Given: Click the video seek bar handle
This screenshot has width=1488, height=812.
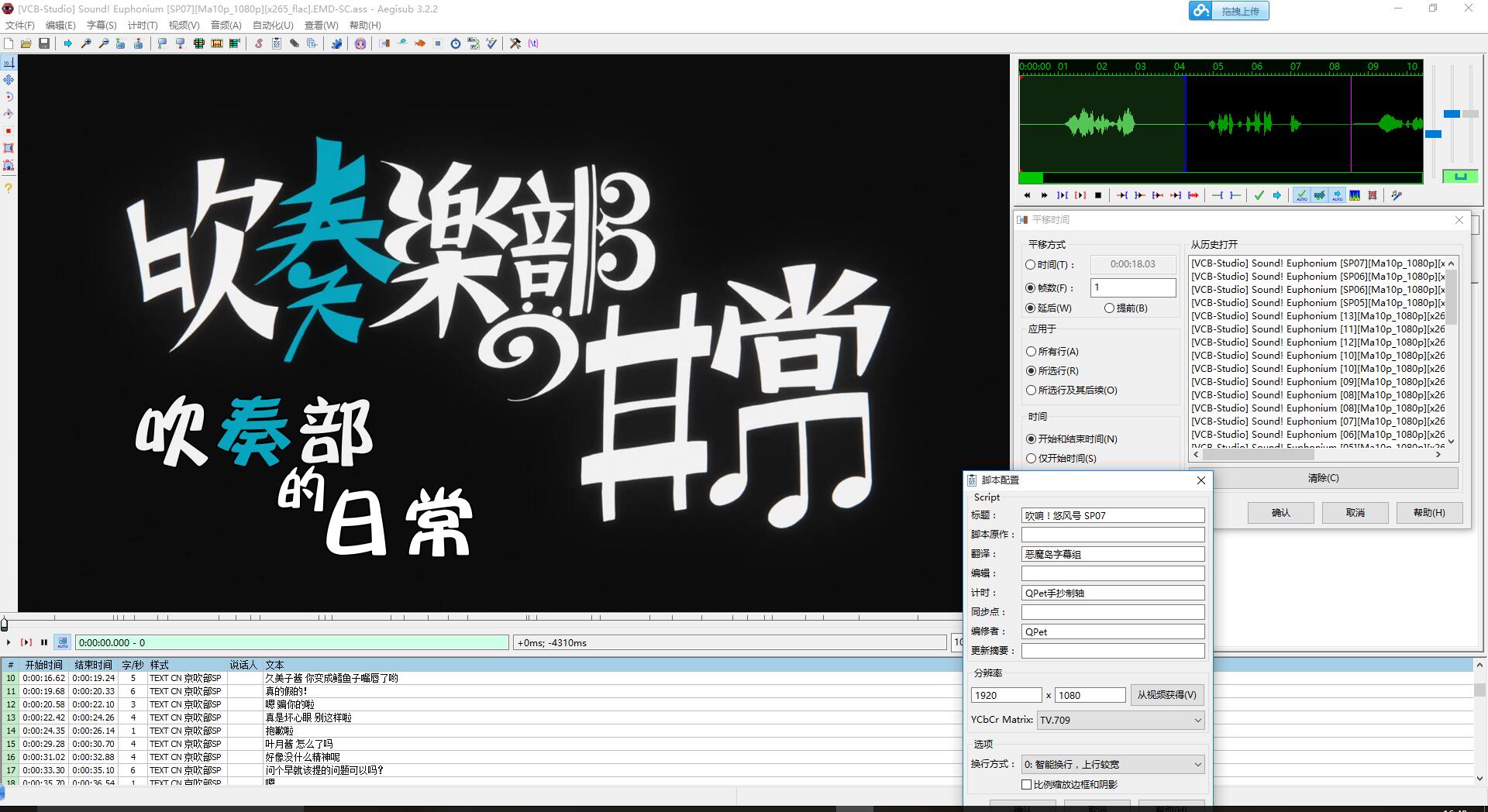Looking at the screenshot, I should [4, 623].
